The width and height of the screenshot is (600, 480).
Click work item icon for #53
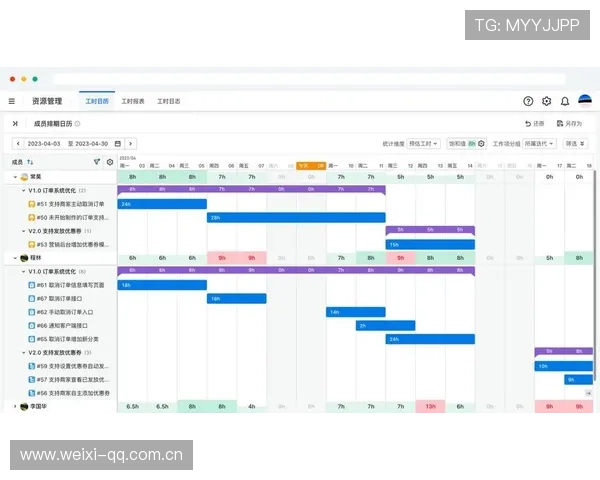tap(32, 244)
